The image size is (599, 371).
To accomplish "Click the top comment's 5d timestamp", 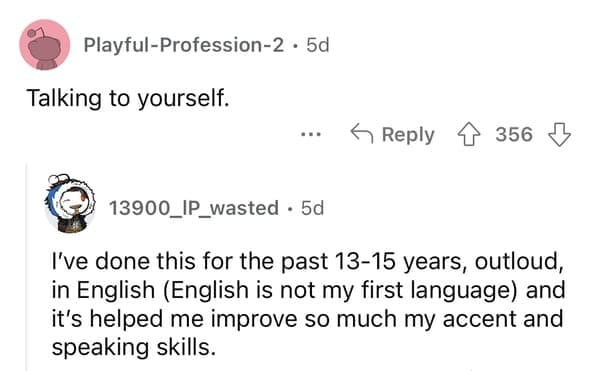I will tap(317, 45).
